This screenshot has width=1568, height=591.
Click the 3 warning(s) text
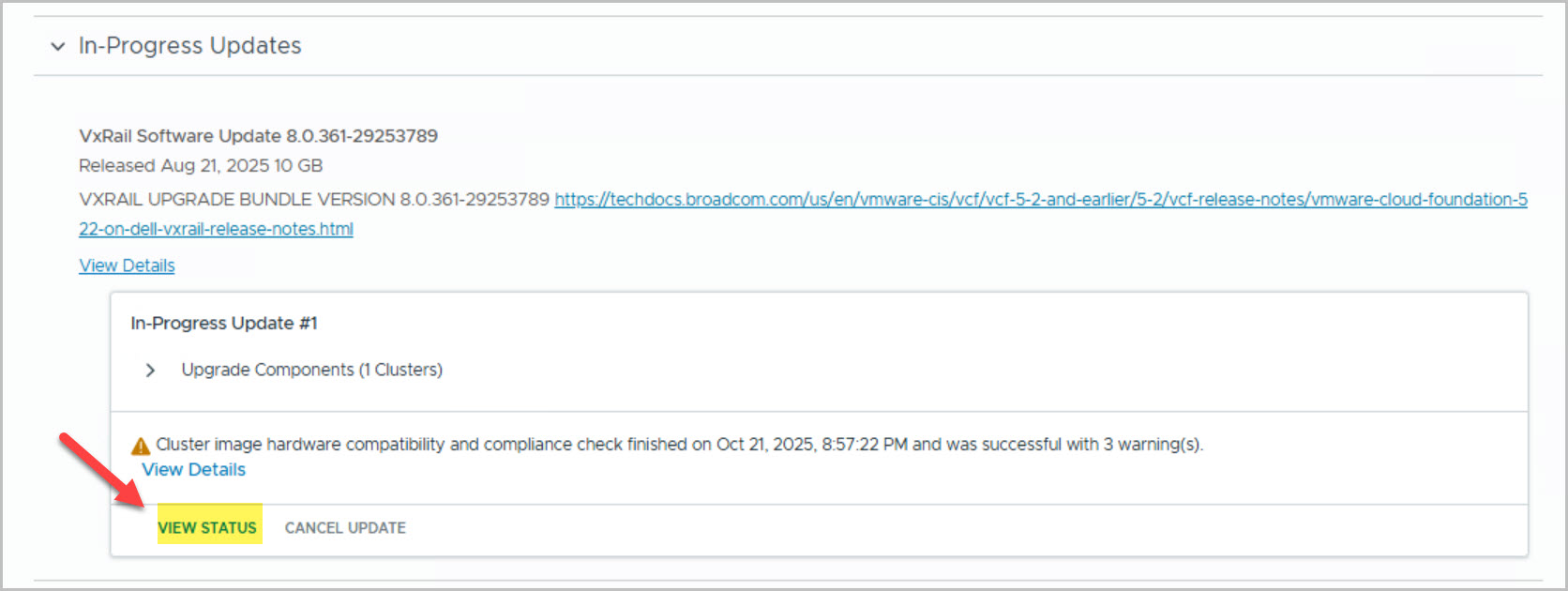click(x=1153, y=445)
